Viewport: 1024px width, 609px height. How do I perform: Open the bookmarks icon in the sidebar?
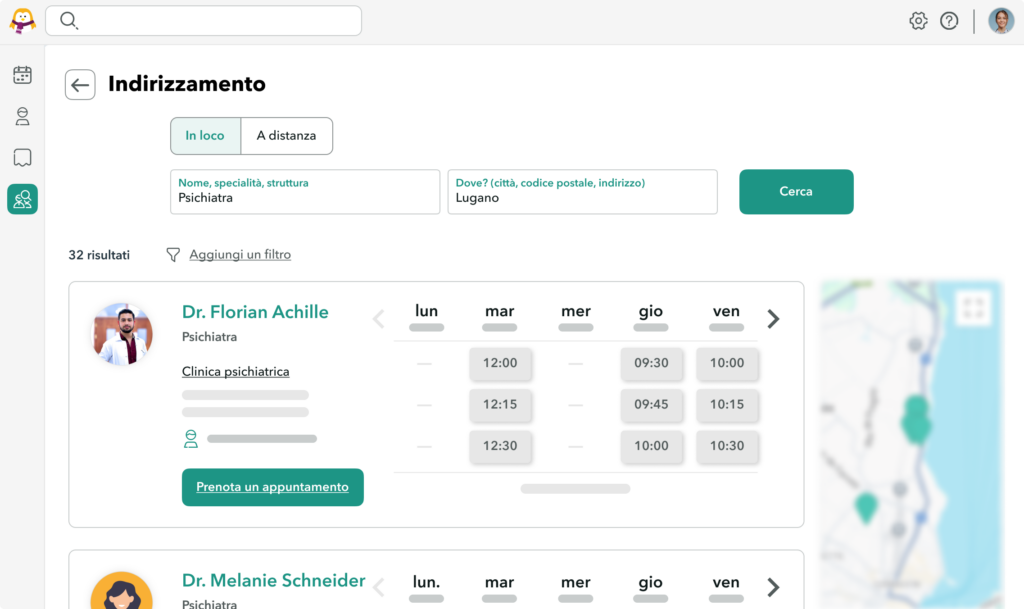coord(22,157)
